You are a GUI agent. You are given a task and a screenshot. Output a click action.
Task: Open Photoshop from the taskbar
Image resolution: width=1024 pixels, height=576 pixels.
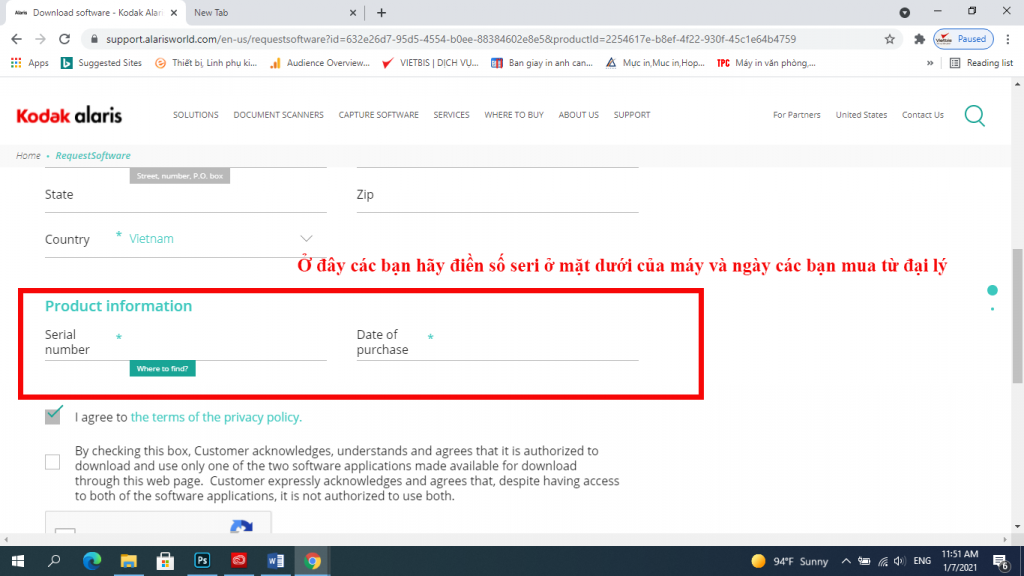pos(202,561)
